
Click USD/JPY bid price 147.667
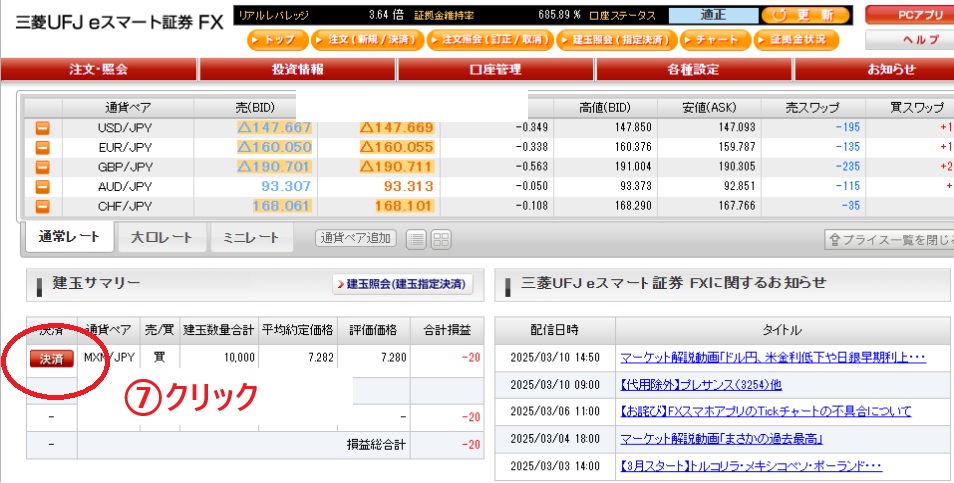pyautogui.click(x=274, y=128)
